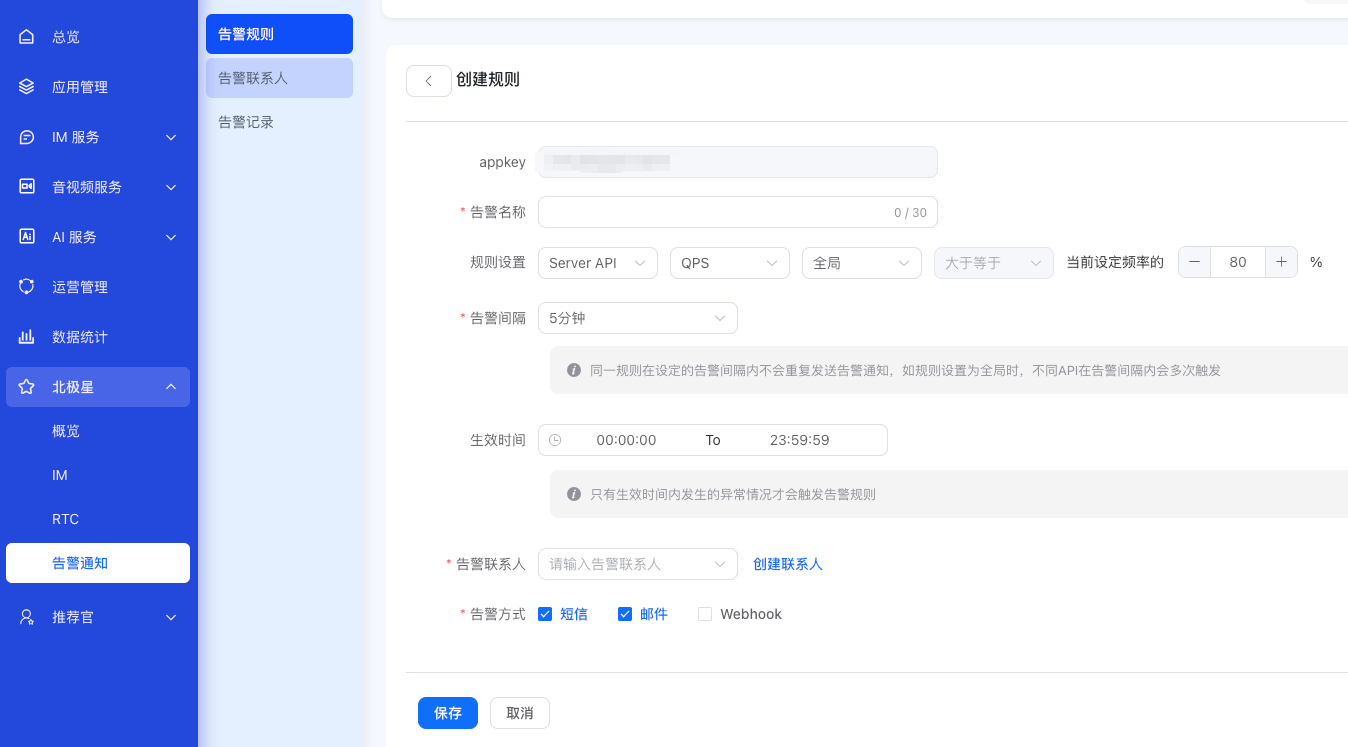This screenshot has height=747, width=1348.
Task: Increase the frequency percentage with plus button
Action: click(x=1281, y=262)
